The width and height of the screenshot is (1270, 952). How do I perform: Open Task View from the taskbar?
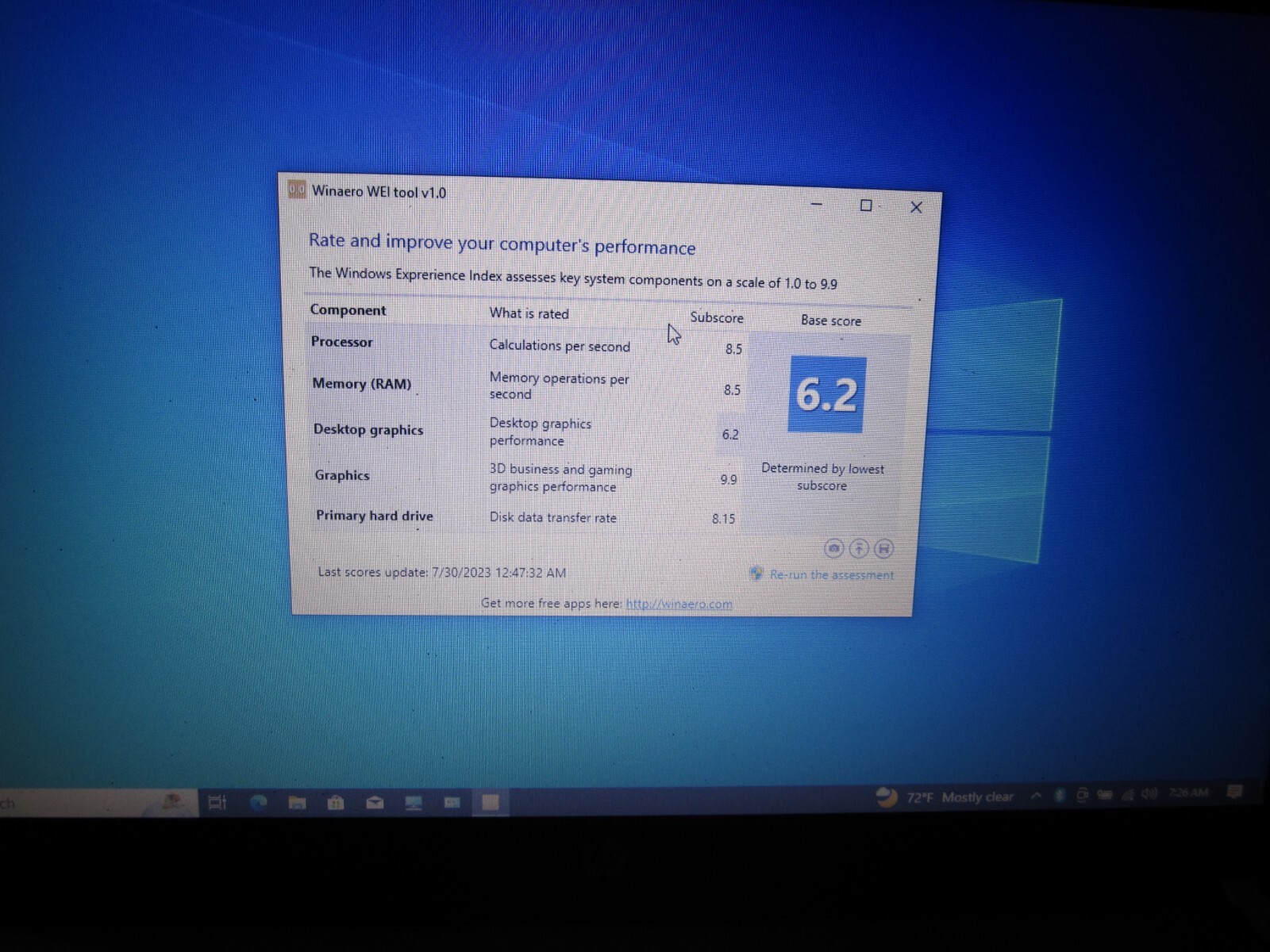(x=217, y=802)
